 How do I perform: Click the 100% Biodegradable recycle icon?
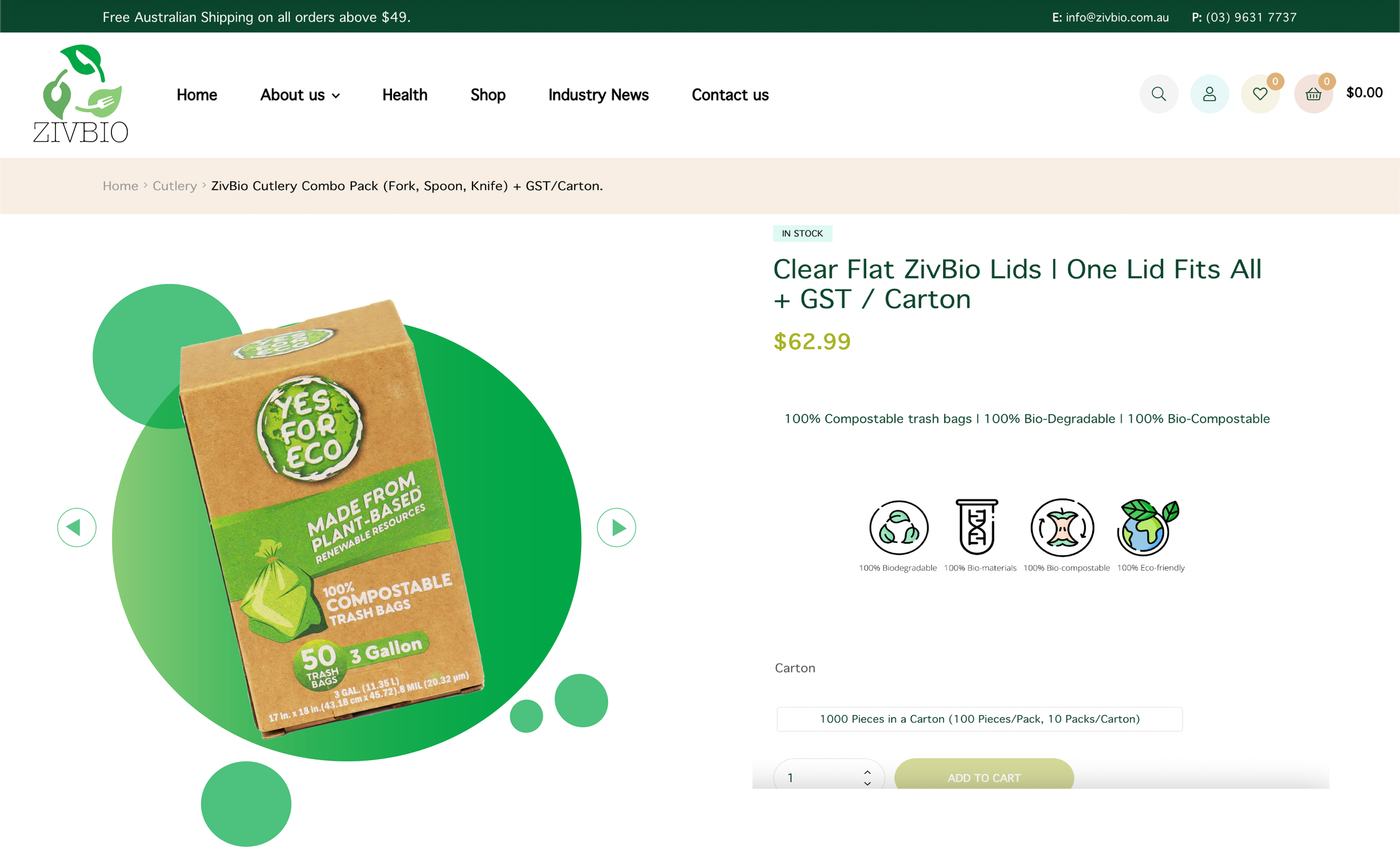[898, 527]
